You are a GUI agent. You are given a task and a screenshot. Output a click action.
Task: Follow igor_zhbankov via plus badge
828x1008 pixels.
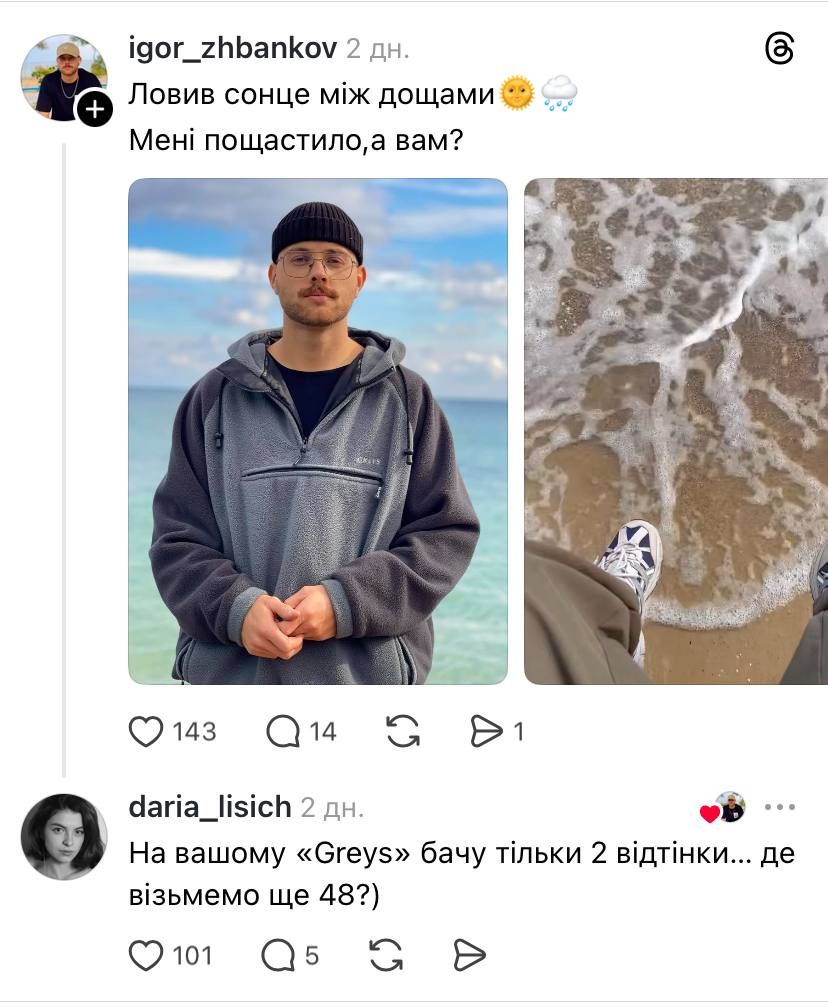pyautogui.click(x=95, y=109)
